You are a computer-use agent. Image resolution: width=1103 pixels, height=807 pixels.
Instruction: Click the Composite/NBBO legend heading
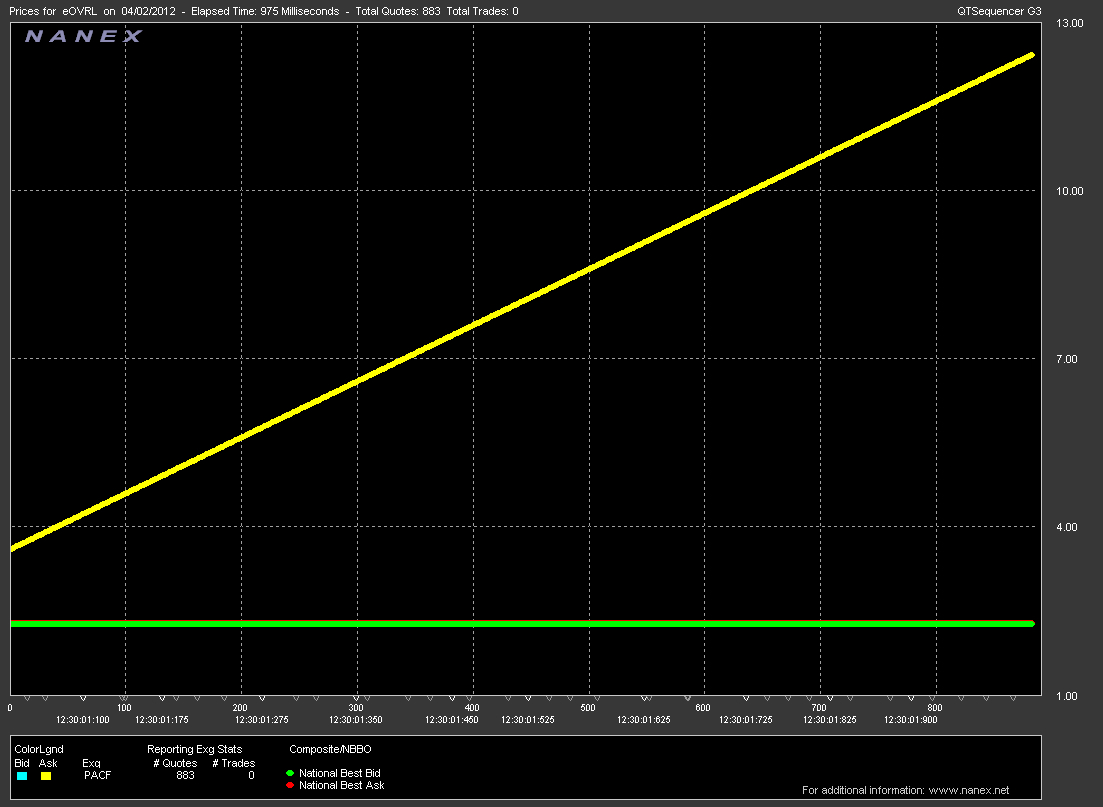[329, 749]
